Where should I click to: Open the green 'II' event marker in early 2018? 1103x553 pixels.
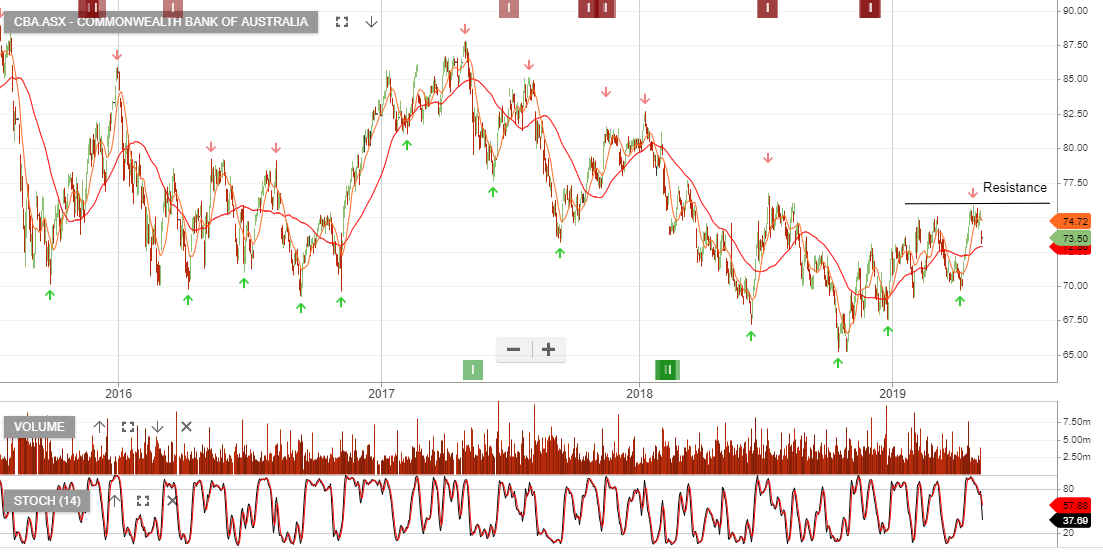[668, 369]
